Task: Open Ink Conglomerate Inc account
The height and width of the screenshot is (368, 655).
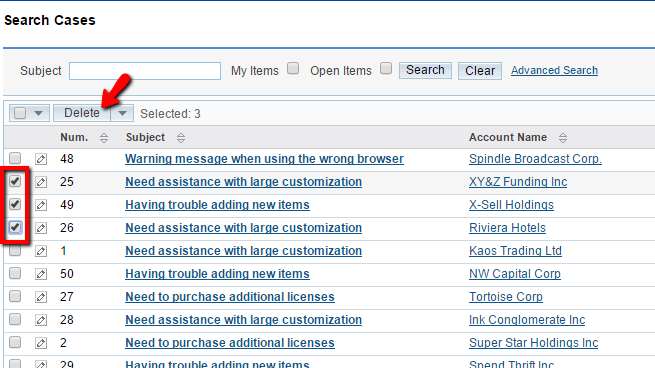Action: pos(527,320)
